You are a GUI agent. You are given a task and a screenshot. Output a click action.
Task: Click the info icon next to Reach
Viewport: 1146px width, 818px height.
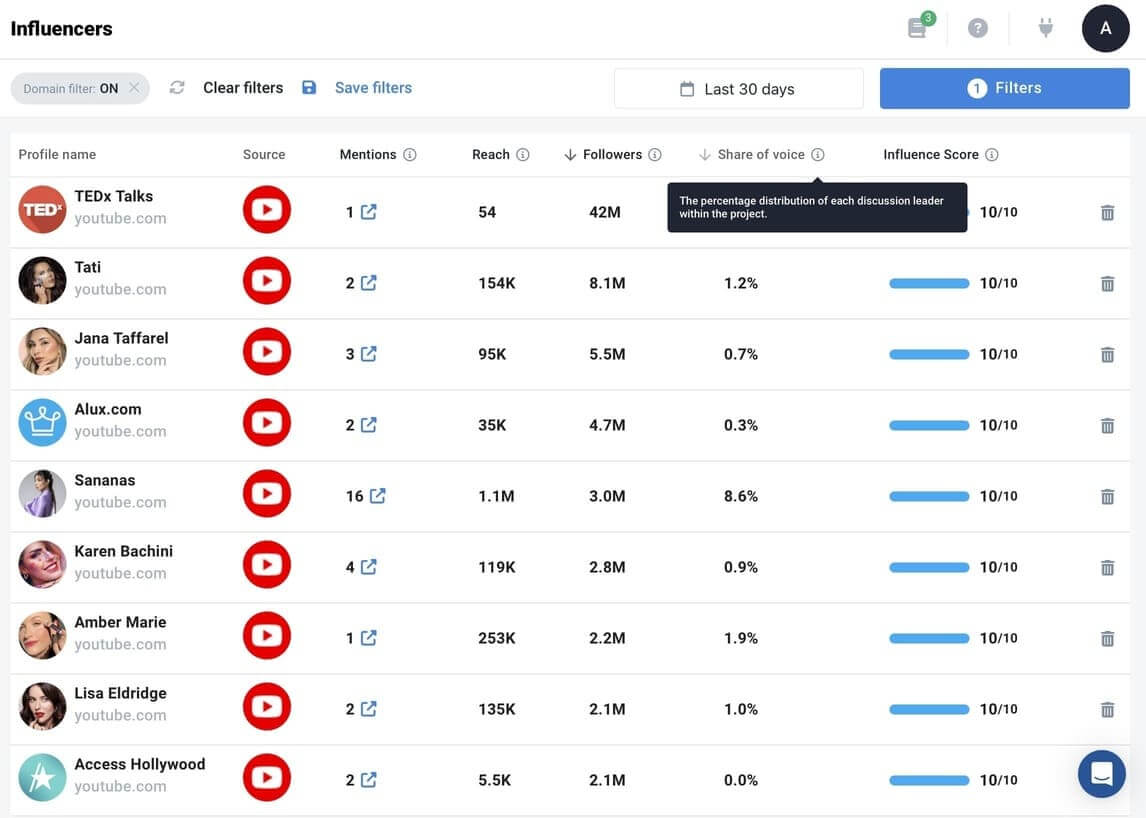522,155
